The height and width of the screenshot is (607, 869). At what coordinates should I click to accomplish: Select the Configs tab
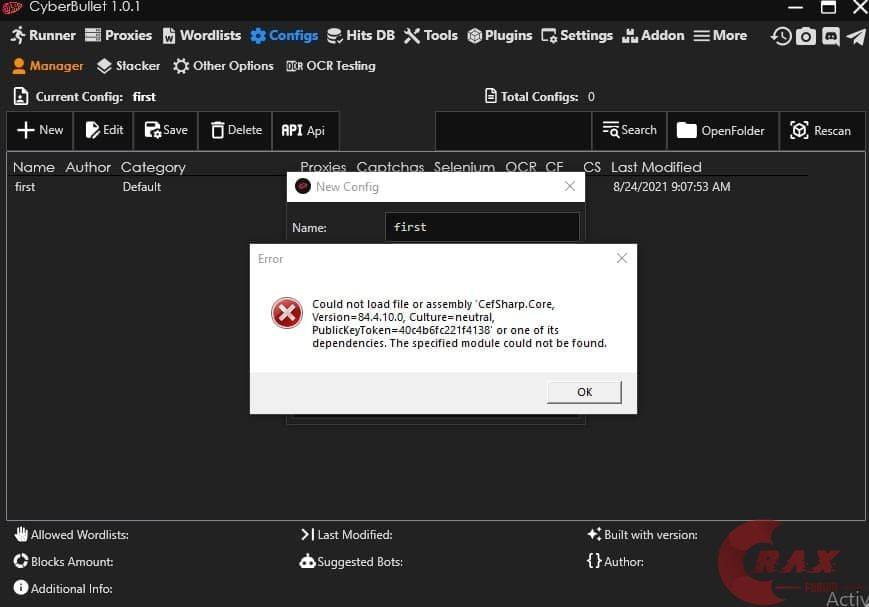pos(284,35)
